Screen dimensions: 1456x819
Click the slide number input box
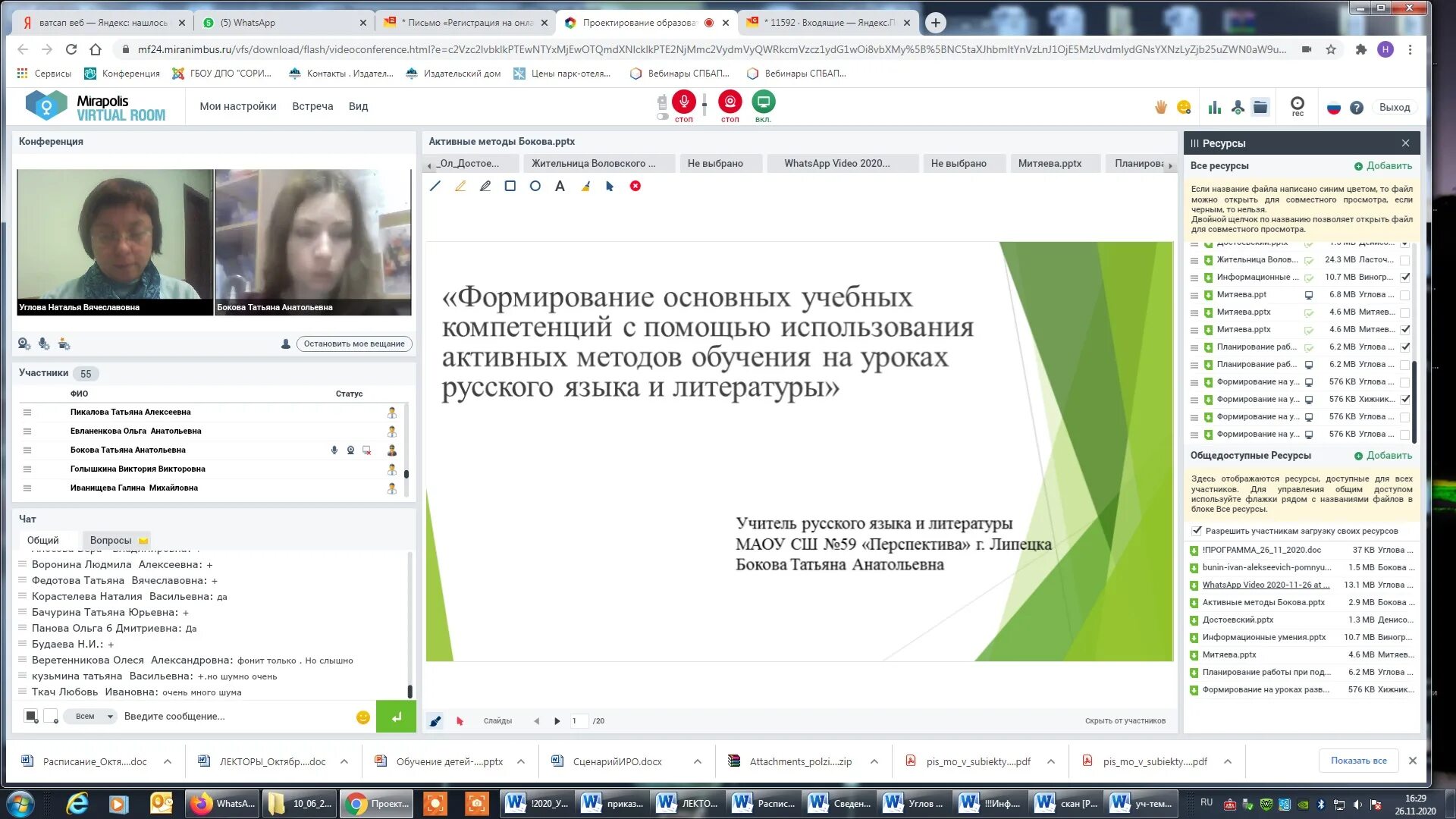[579, 721]
